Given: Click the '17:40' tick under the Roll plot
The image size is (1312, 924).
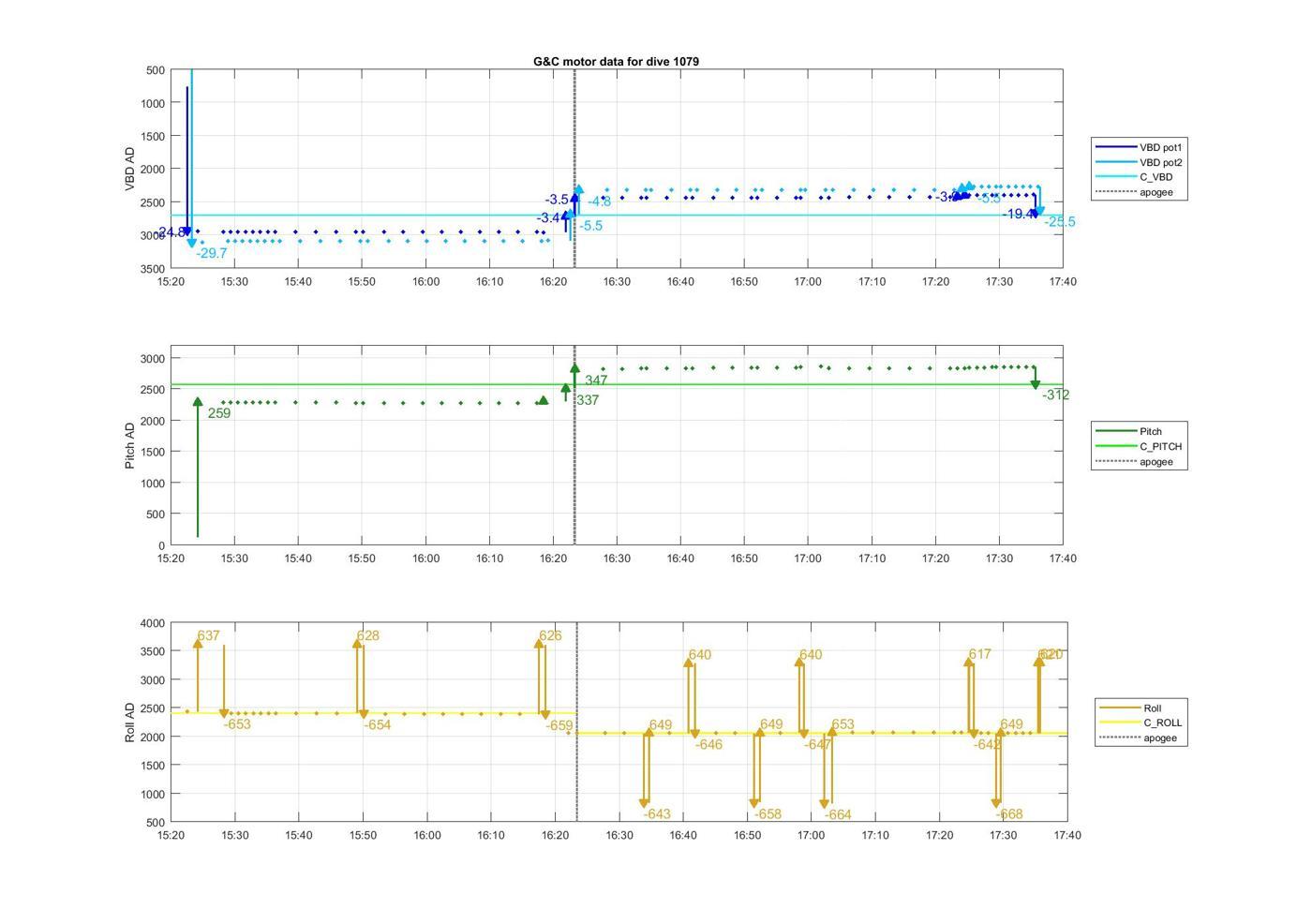Looking at the screenshot, I should tap(1067, 836).
